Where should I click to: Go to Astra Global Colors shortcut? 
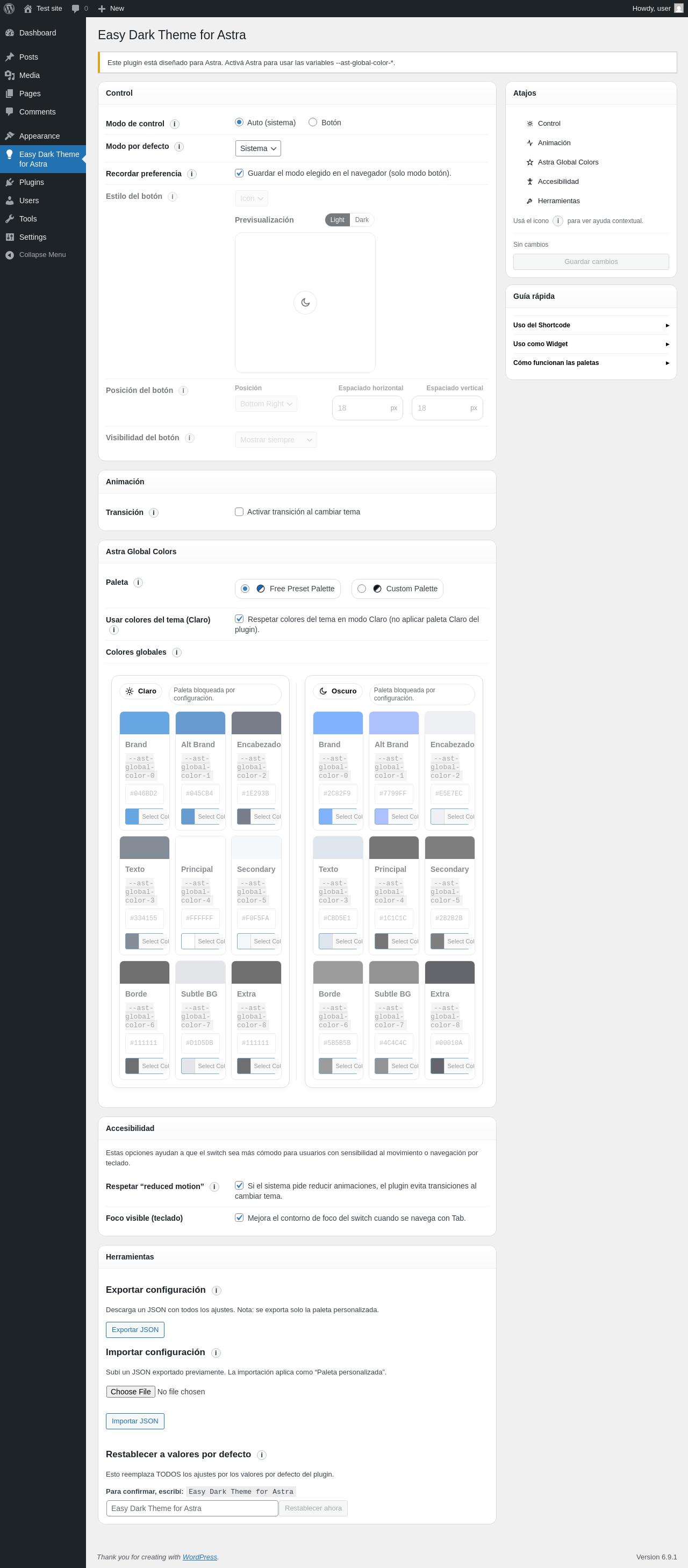coord(562,162)
